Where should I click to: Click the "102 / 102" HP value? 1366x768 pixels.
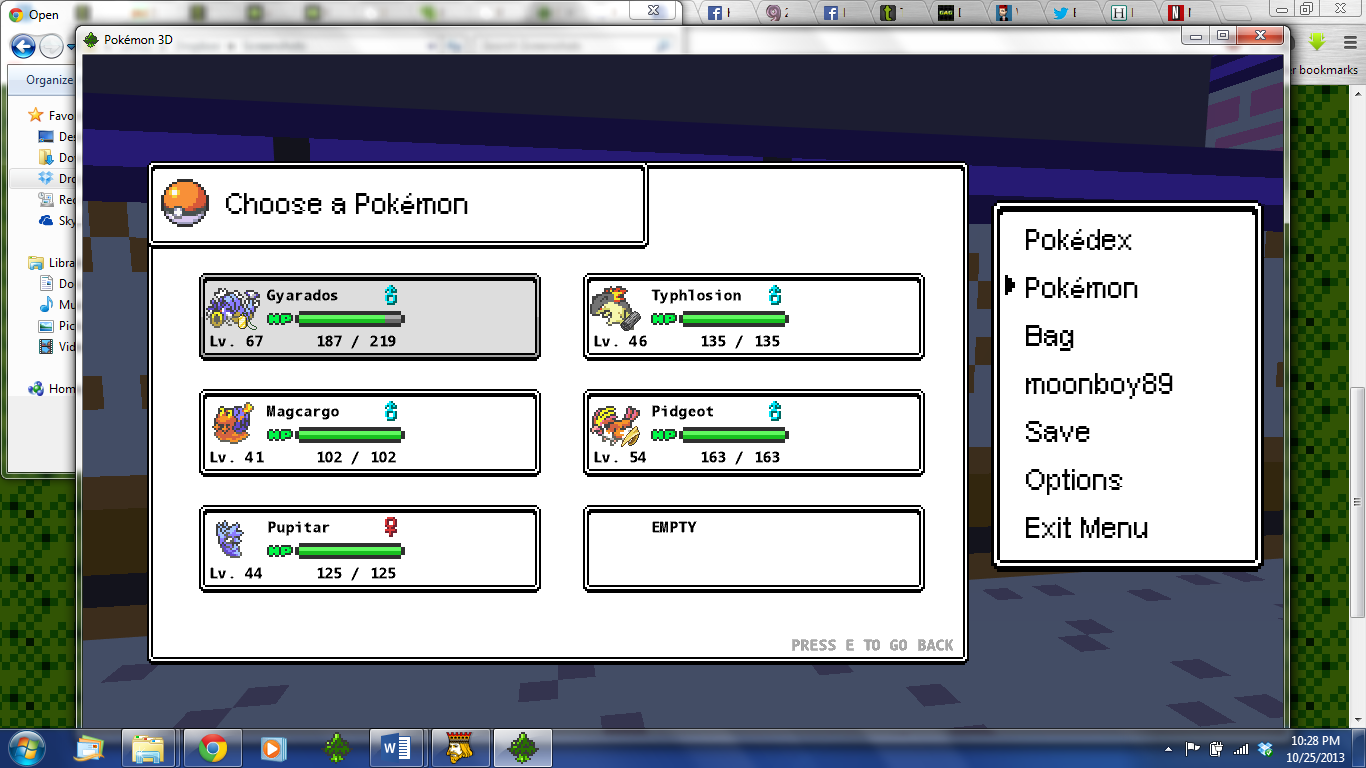pos(356,457)
